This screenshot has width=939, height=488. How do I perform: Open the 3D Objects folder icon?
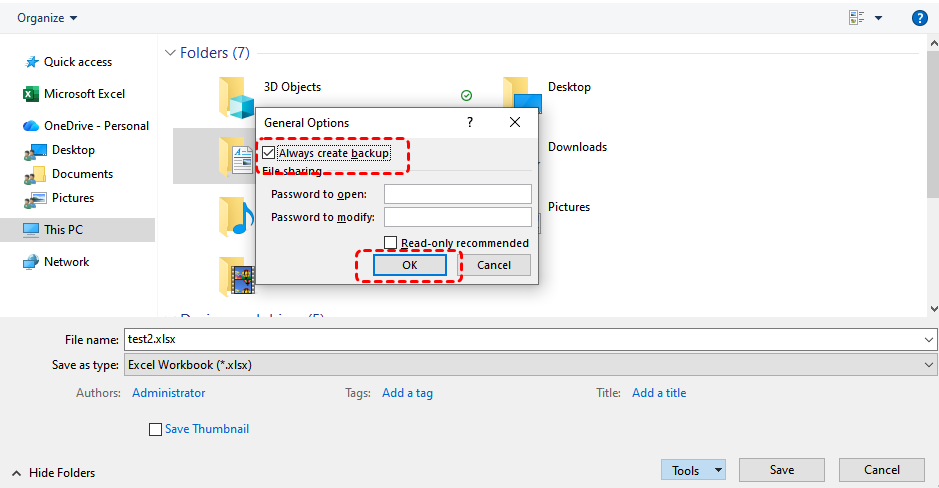238,98
